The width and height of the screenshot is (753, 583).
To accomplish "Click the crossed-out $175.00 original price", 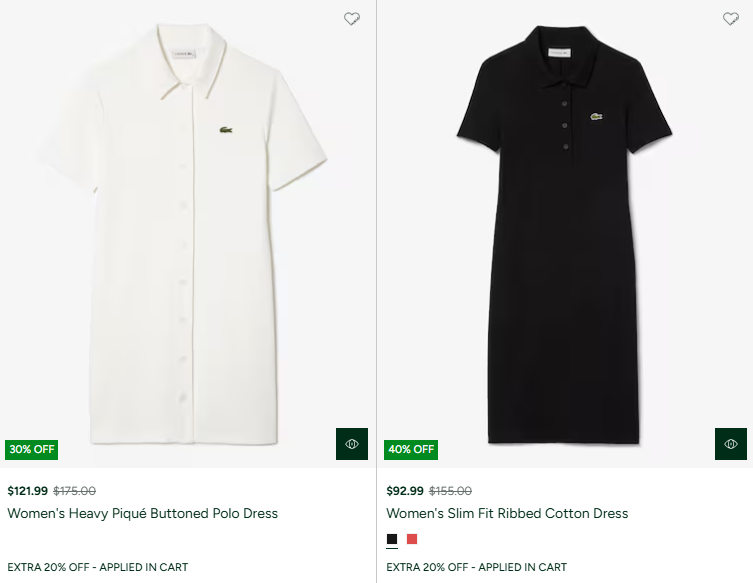I will click(x=75, y=491).
